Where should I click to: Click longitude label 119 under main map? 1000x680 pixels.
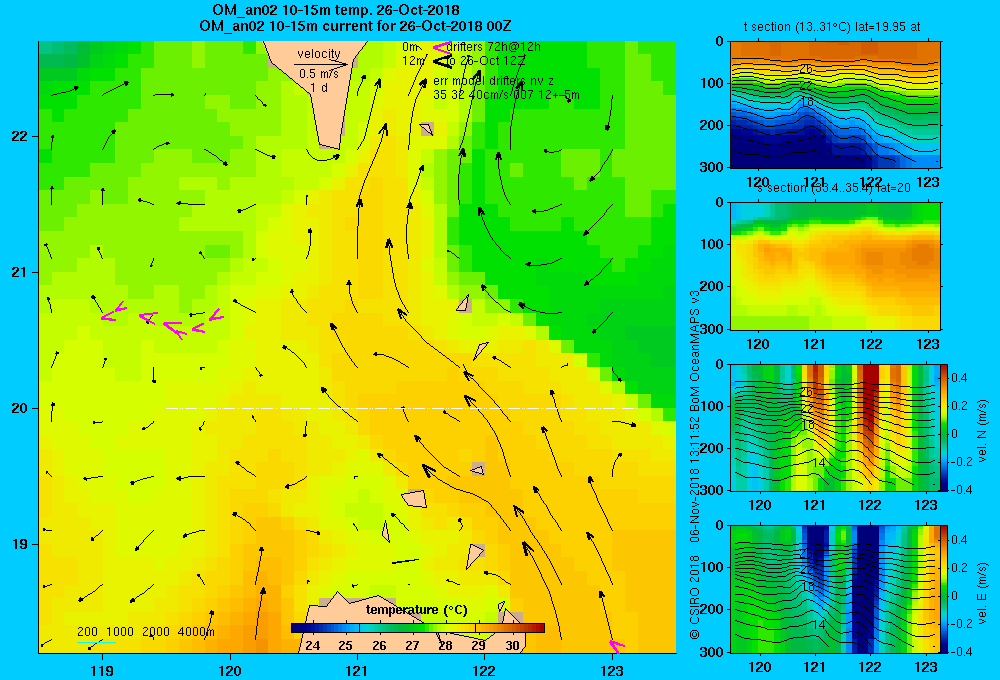click(102, 670)
